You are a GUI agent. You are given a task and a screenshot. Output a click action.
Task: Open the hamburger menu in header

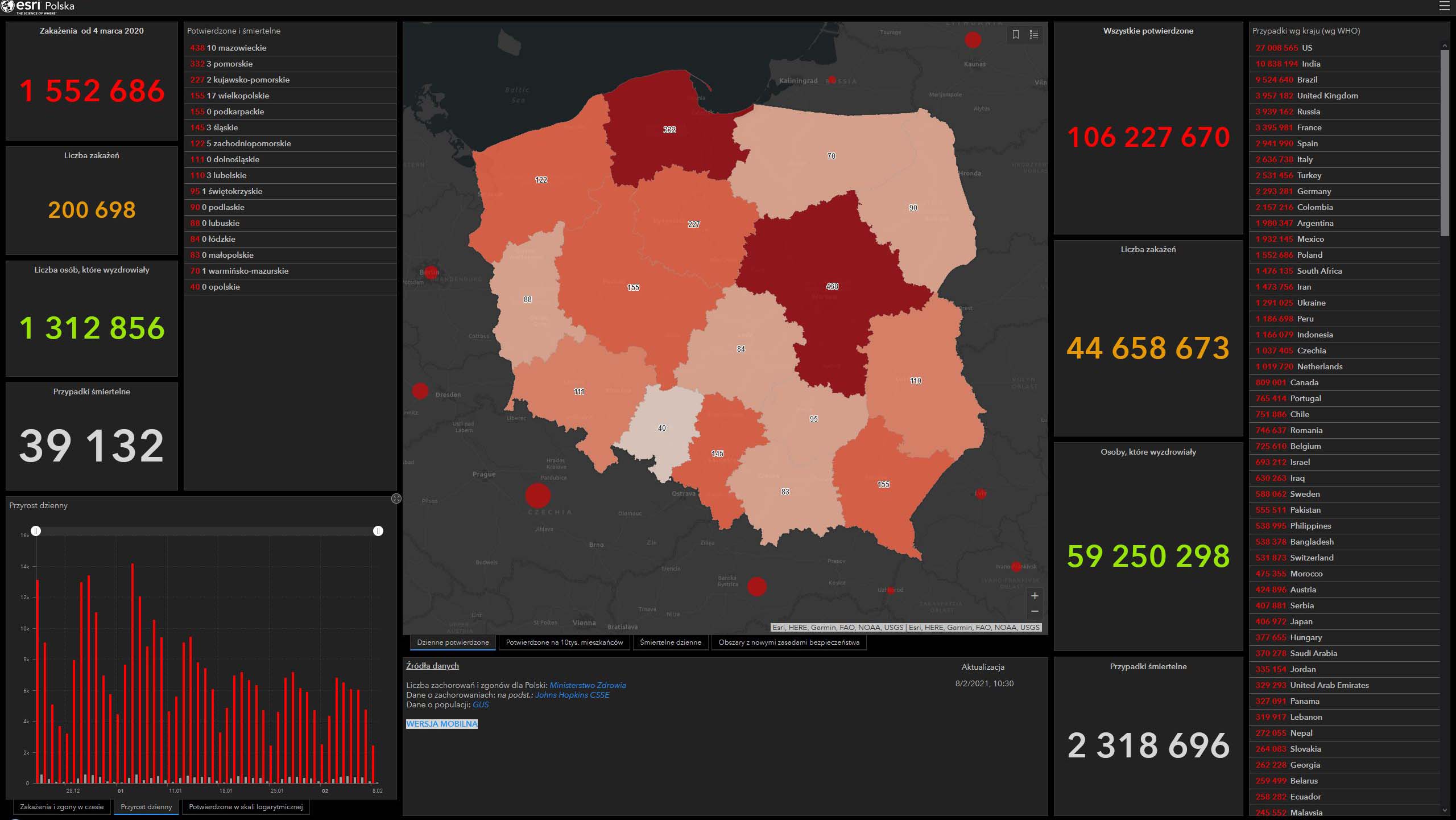click(1444, 6)
